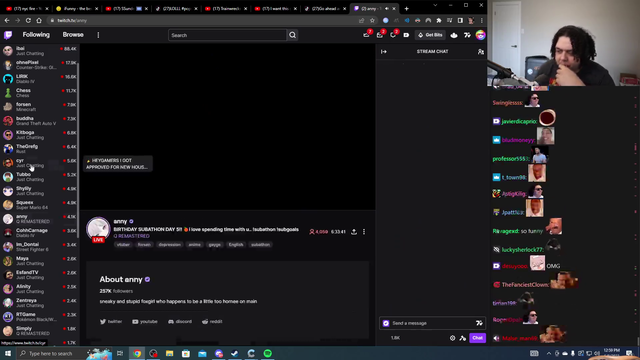Click the Twitch search field
The height and width of the screenshot is (360, 640).
pos(227,35)
